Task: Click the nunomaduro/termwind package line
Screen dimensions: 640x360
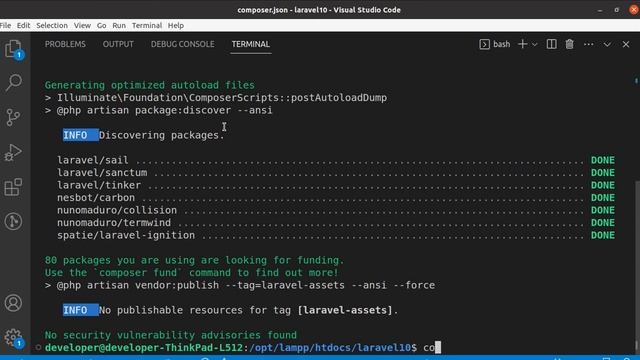Action: pyautogui.click(x=336, y=223)
